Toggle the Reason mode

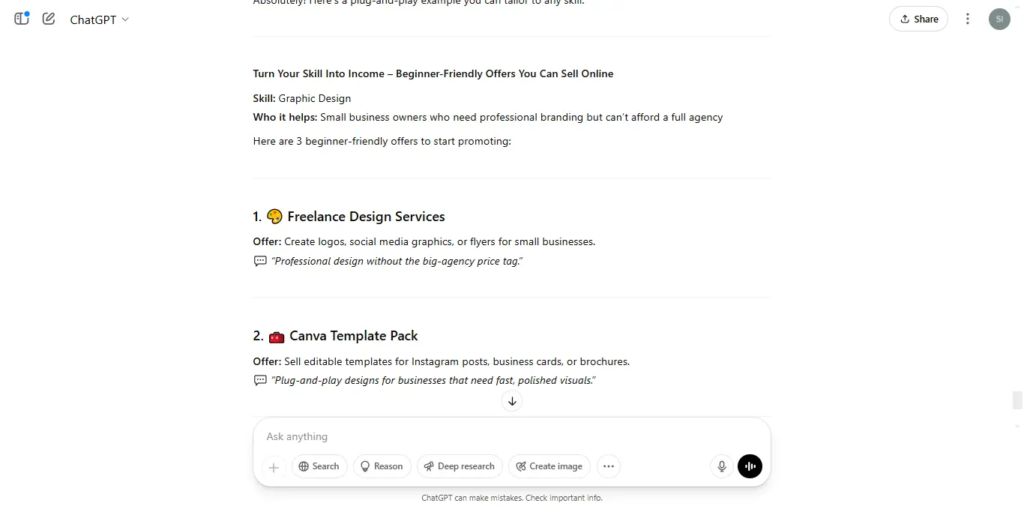pos(382,467)
